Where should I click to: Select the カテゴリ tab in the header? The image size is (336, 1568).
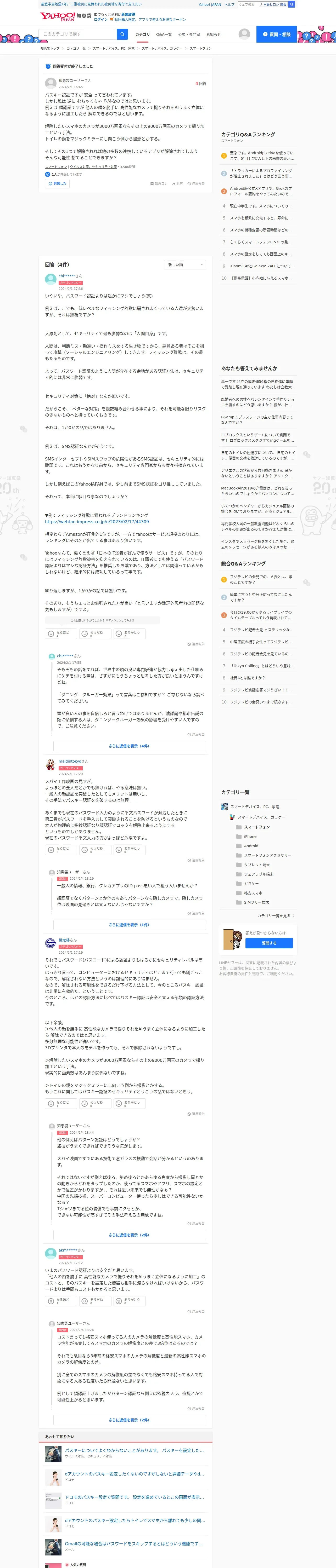tap(142, 35)
